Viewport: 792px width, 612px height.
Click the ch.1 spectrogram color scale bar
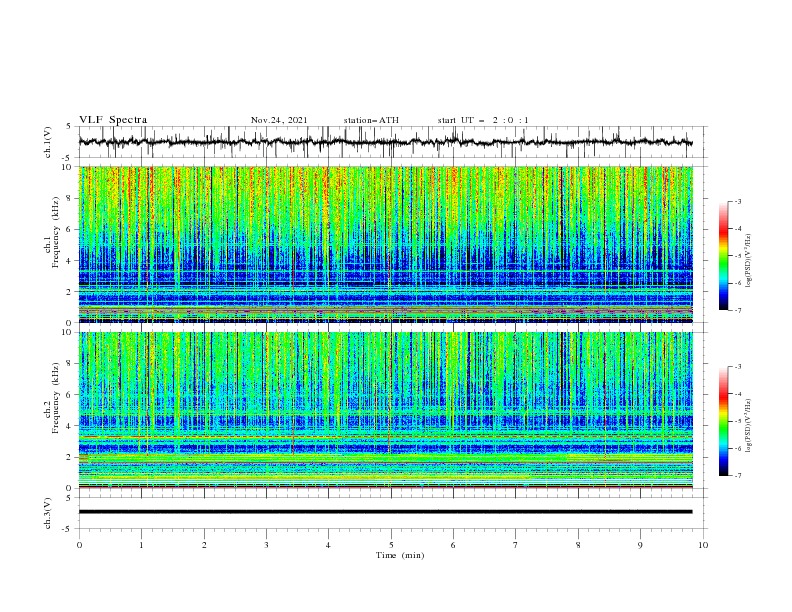724,256
